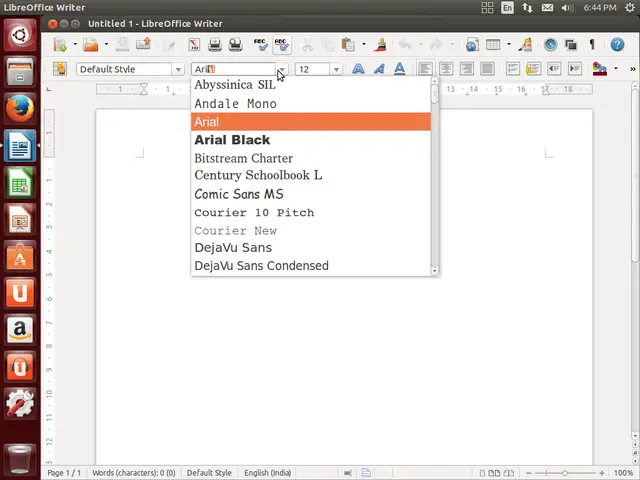Toggle Italic formatting
The image size is (640, 480).
(x=379, y=69)
